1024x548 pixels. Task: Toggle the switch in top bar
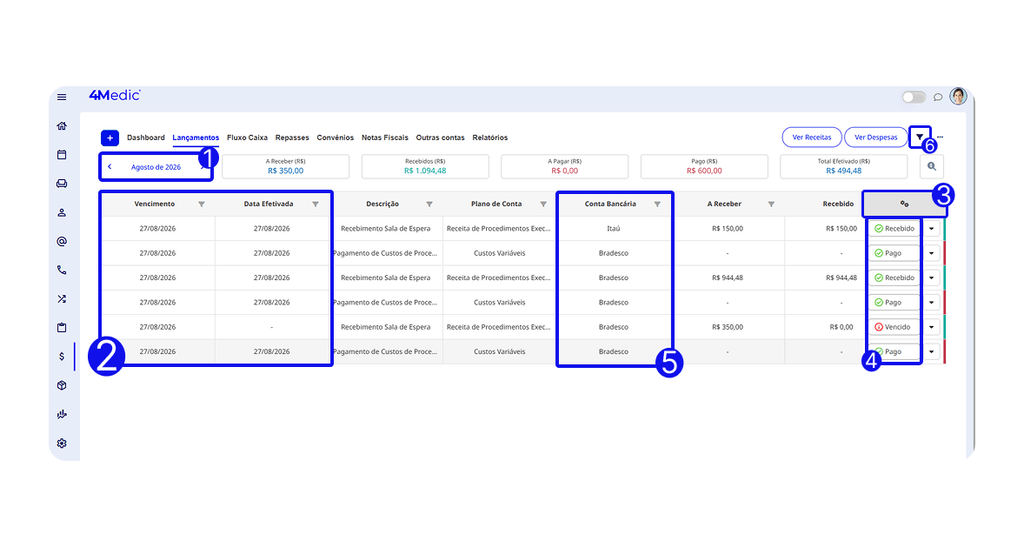[914, 97]
